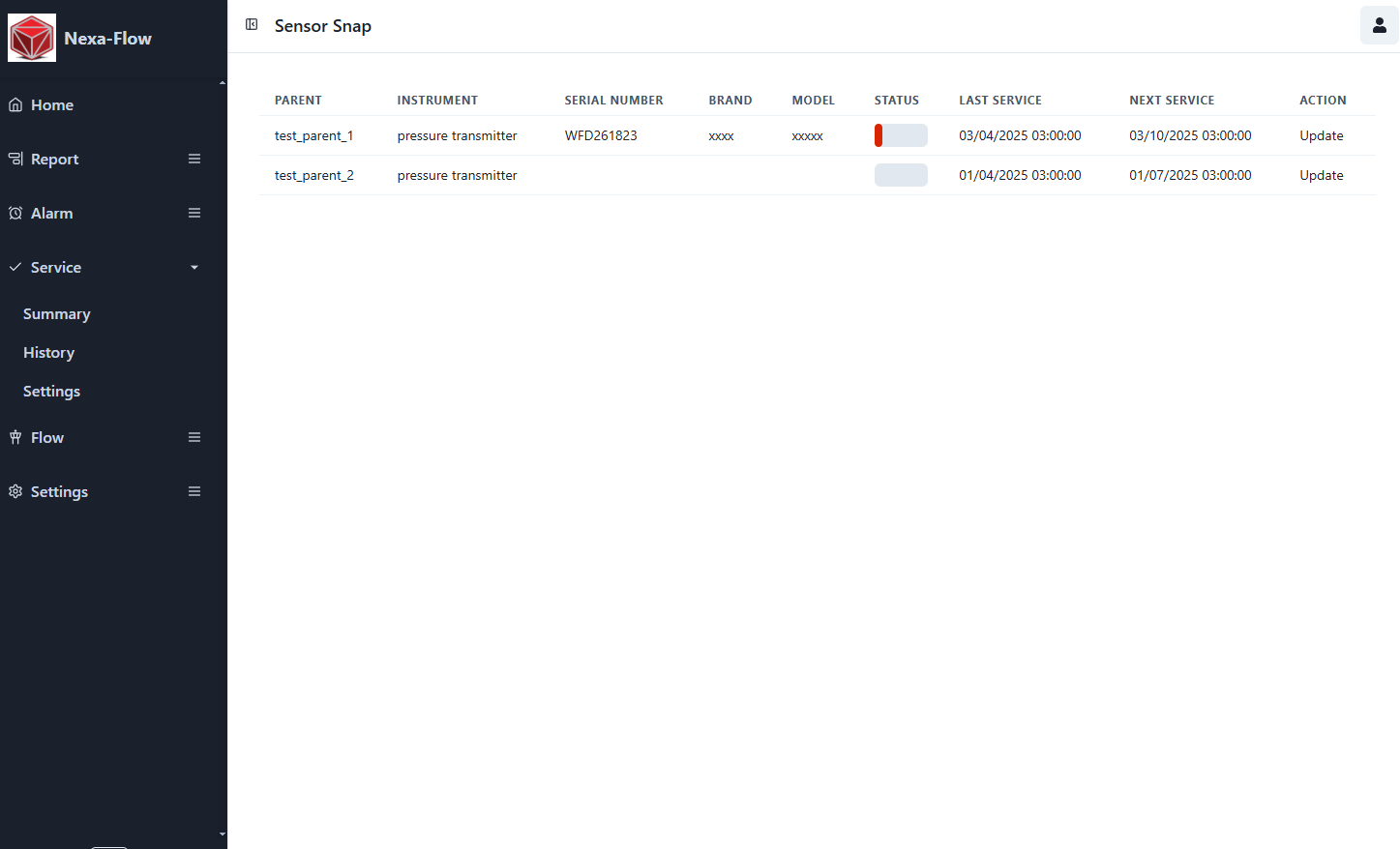Click the Settings gear icon
Viewport: 1400px width, 849px height.
[15, 491]
